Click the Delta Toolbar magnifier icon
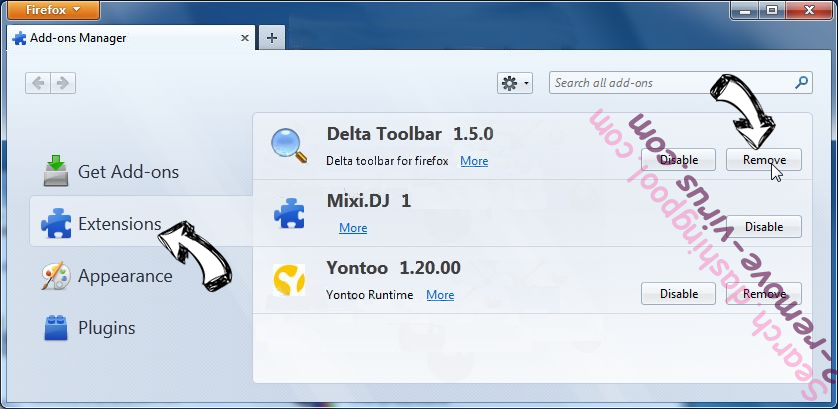The image size is (838, 409). (x=289, y=145)
